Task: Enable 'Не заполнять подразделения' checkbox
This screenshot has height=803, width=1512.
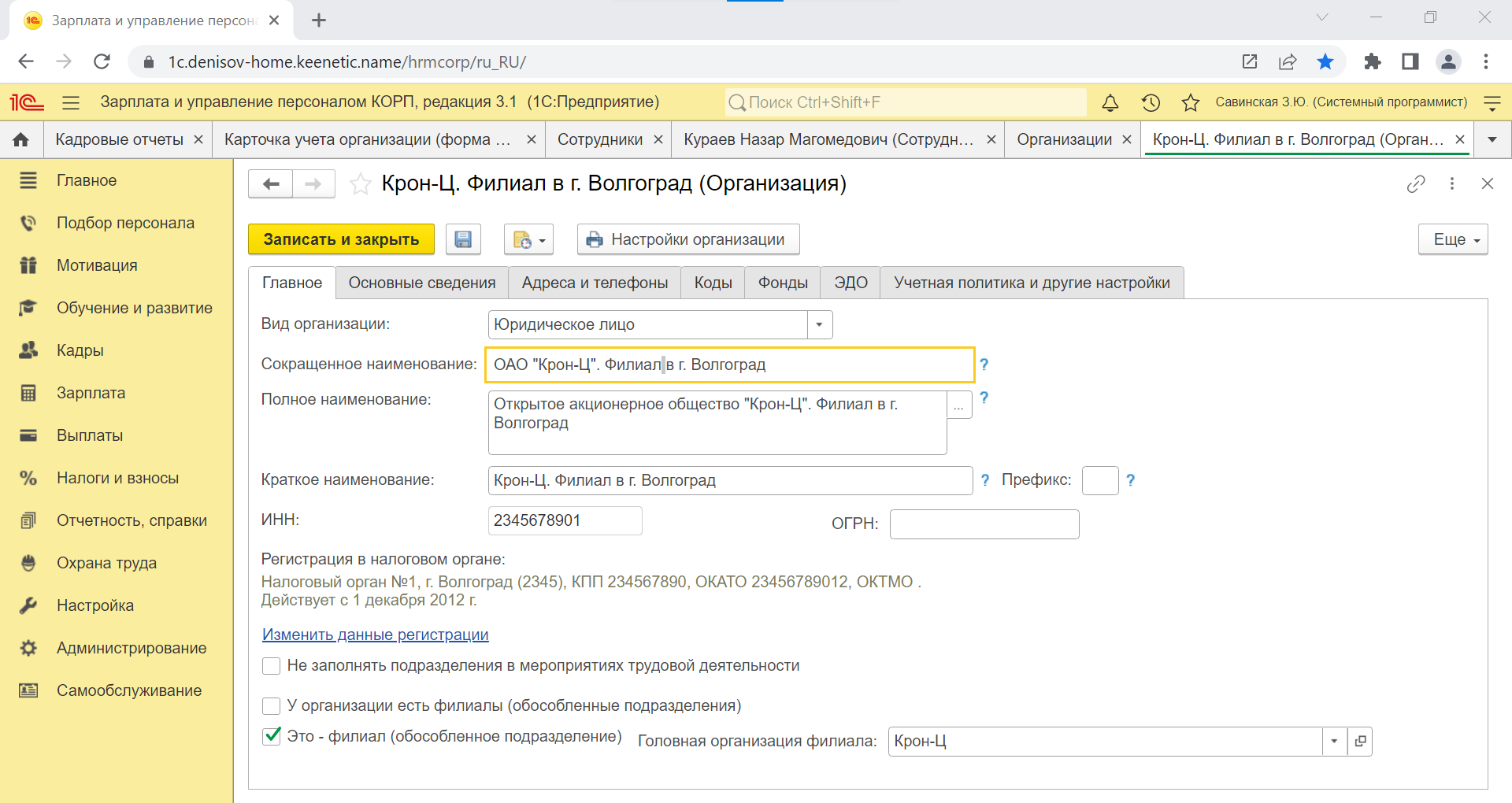Action: pyautogui.click(x=272, y=666)
